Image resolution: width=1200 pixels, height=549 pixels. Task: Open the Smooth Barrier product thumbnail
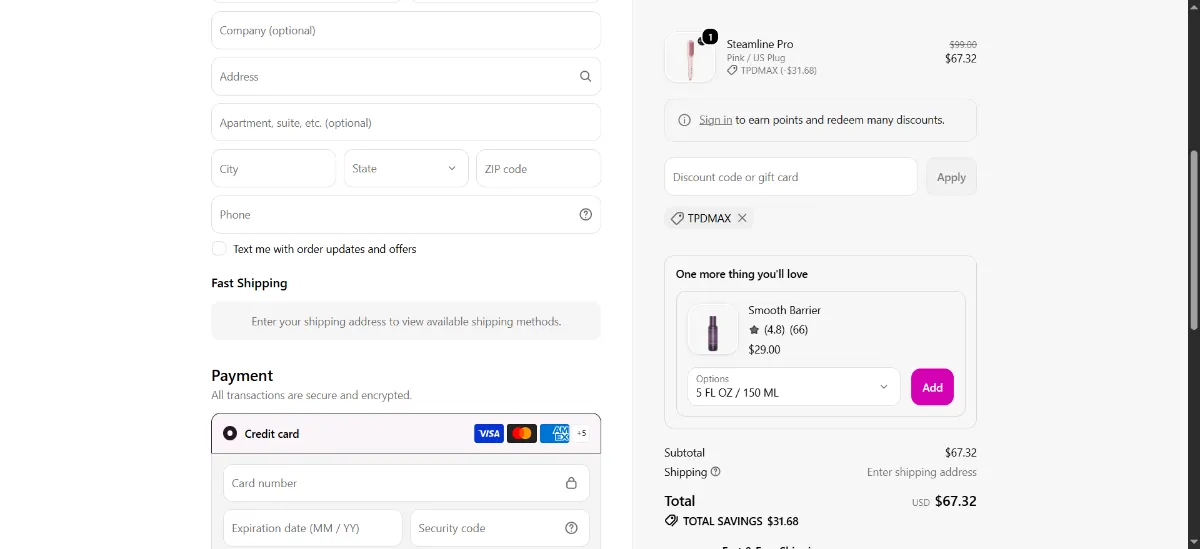pos(713,329)
